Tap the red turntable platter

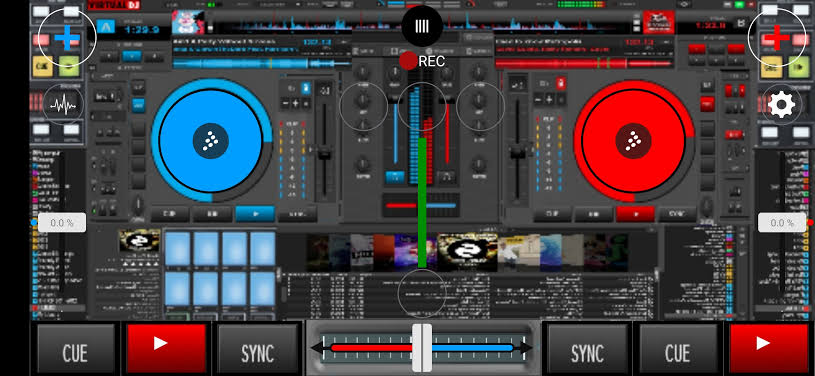(x=634, y=141)
